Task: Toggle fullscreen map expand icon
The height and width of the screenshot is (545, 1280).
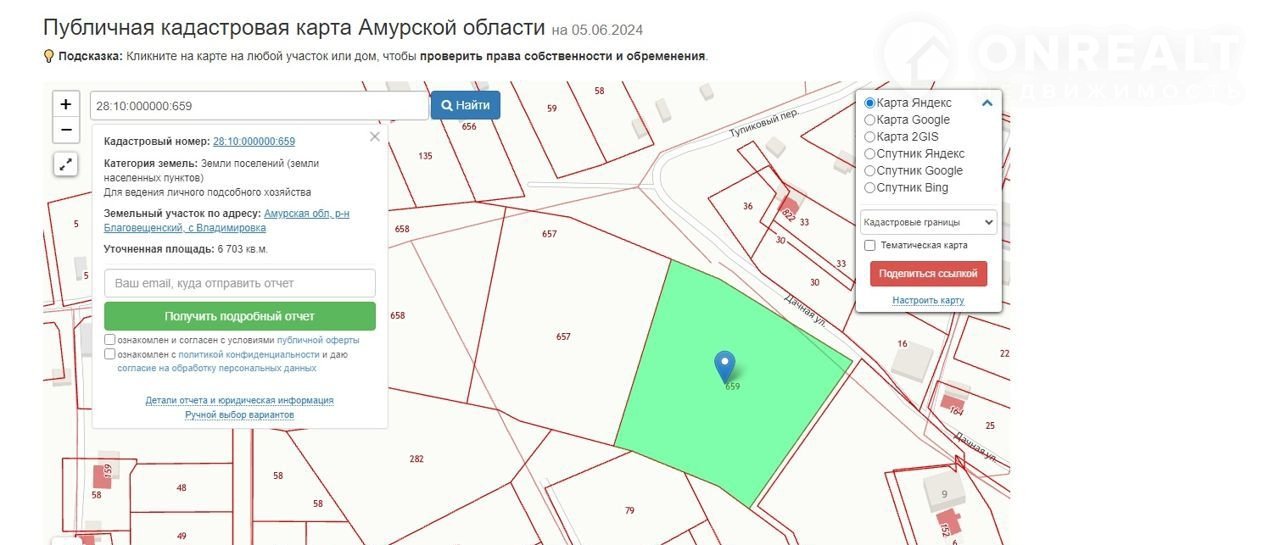Action: coord(66,165)
